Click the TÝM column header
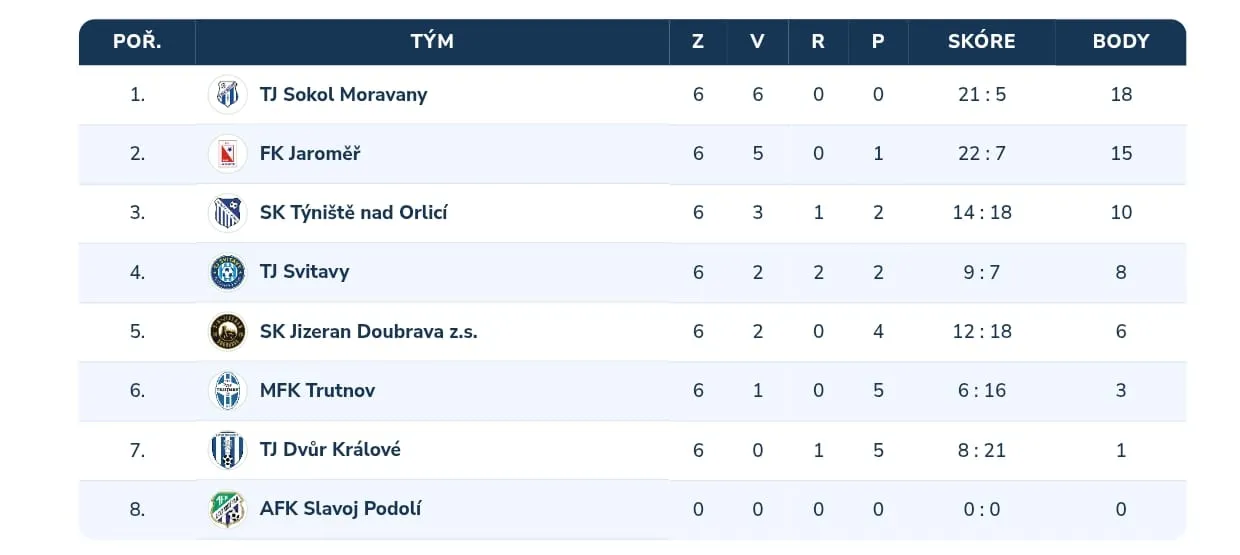Image resolution: width=1240 pixels, height=555 pixels. (432, 42)
